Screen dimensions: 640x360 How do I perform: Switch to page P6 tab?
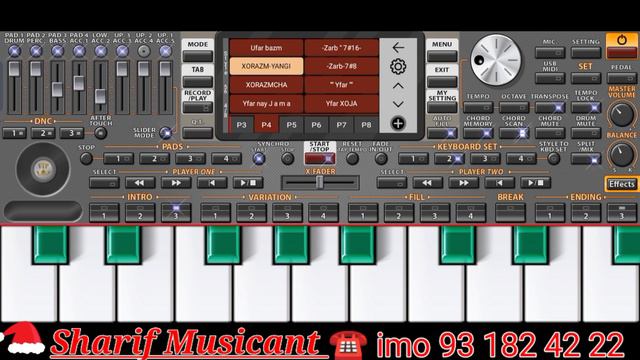click(x=316, y=124)
